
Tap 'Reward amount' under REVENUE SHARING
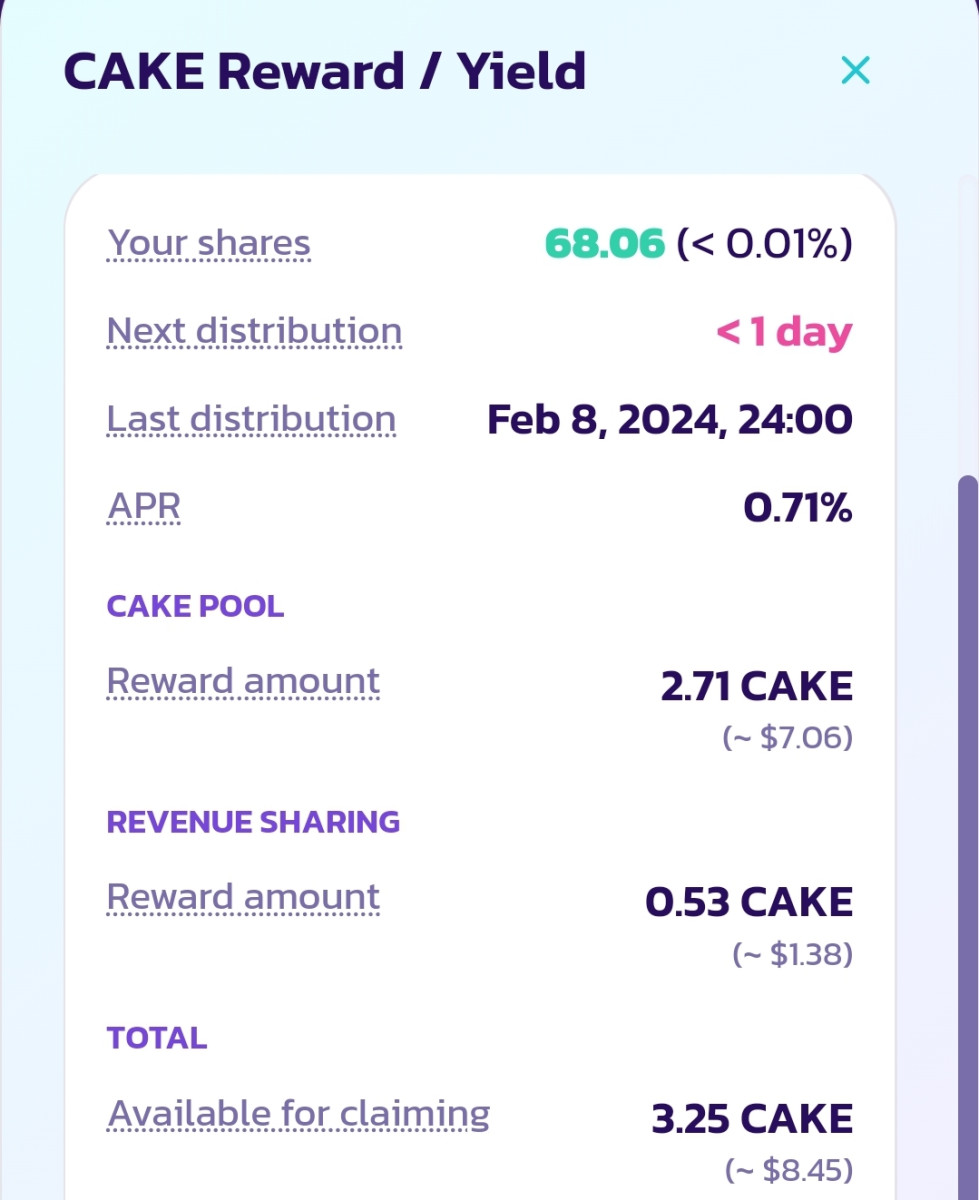coord(243,897)
